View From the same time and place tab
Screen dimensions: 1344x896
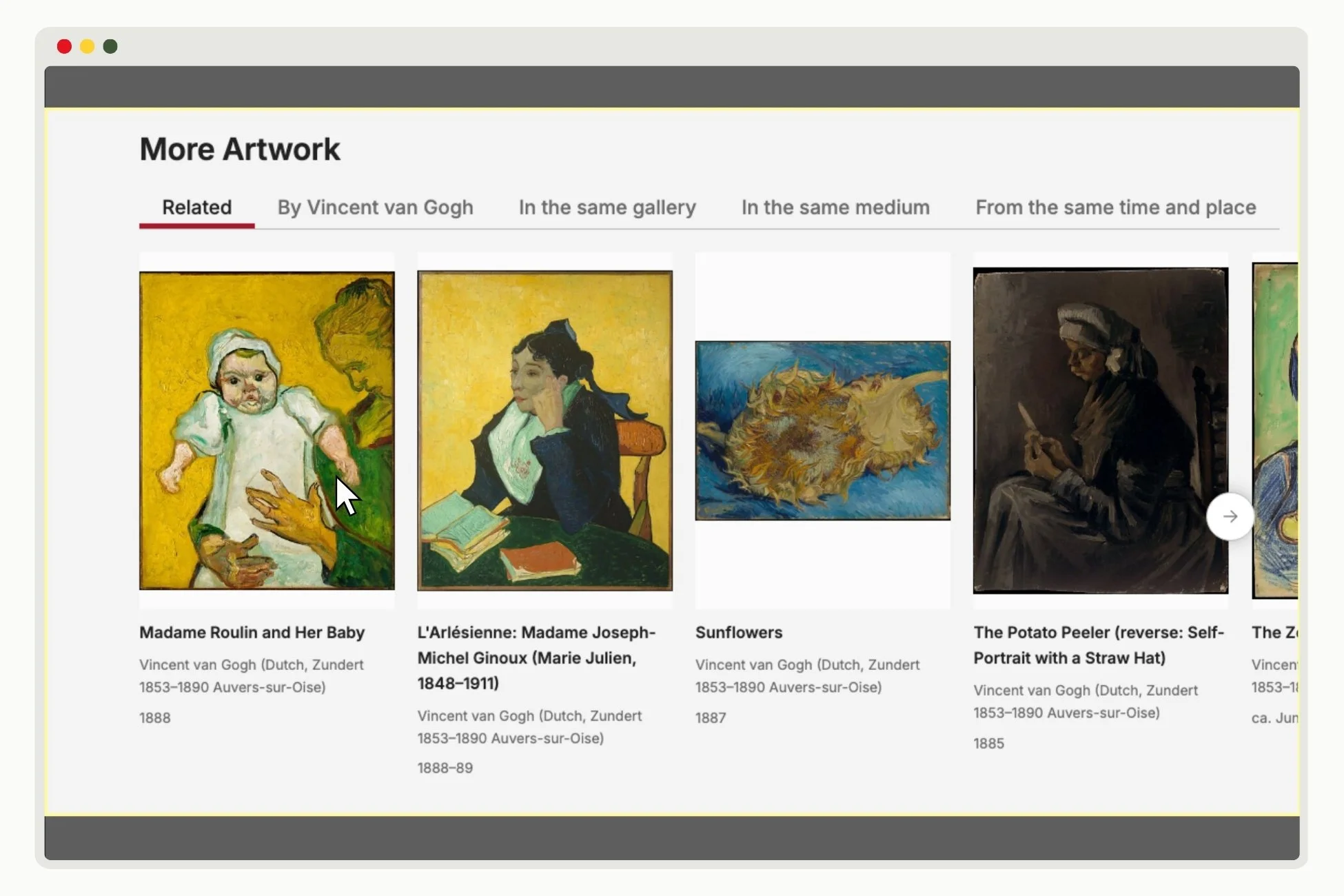pyautogui.click(x=1116, y=207)
